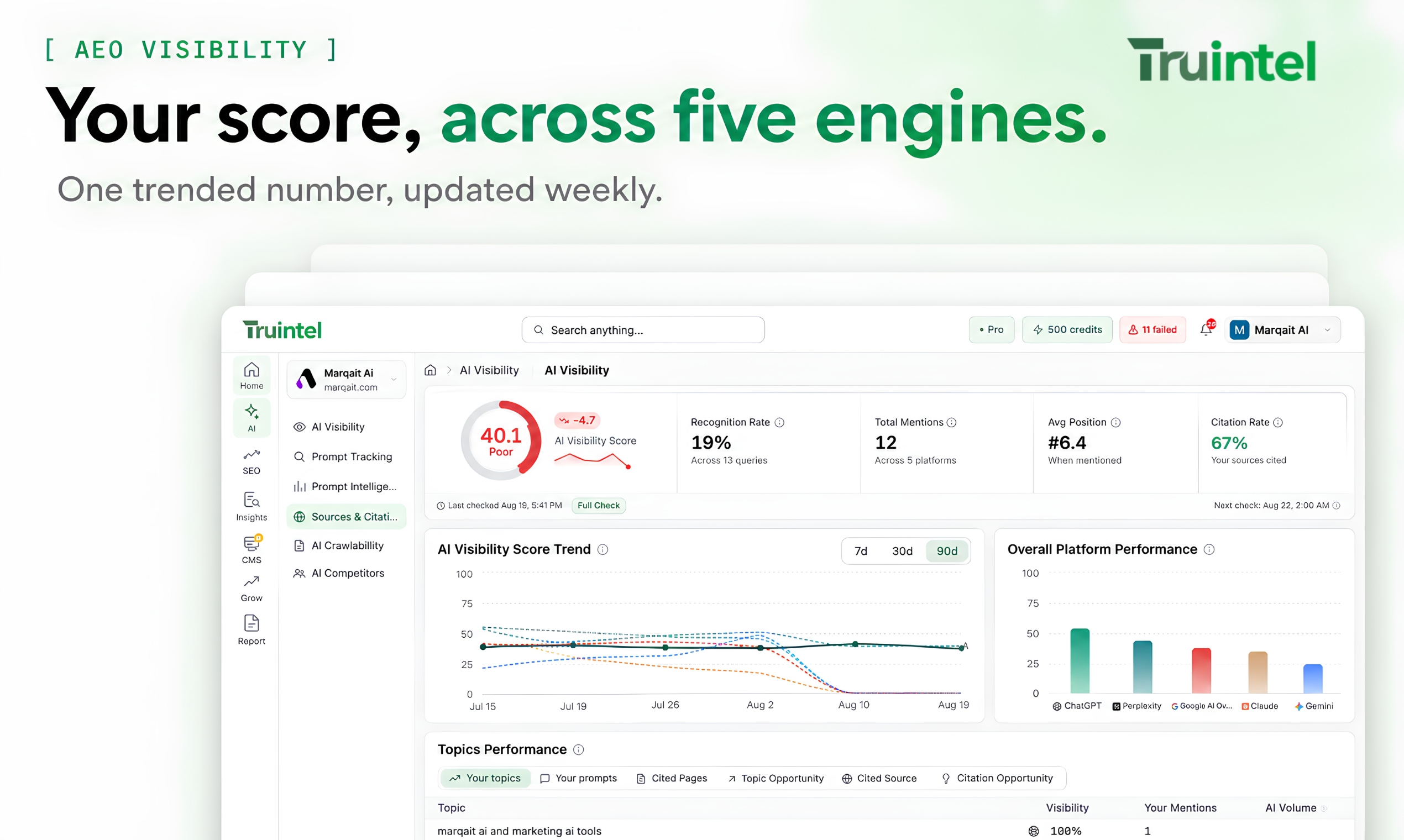Viewport: 1404px width, 840px height.
Task: Click the M avatar for Marqait AI
Action: tap(1239, 330)
